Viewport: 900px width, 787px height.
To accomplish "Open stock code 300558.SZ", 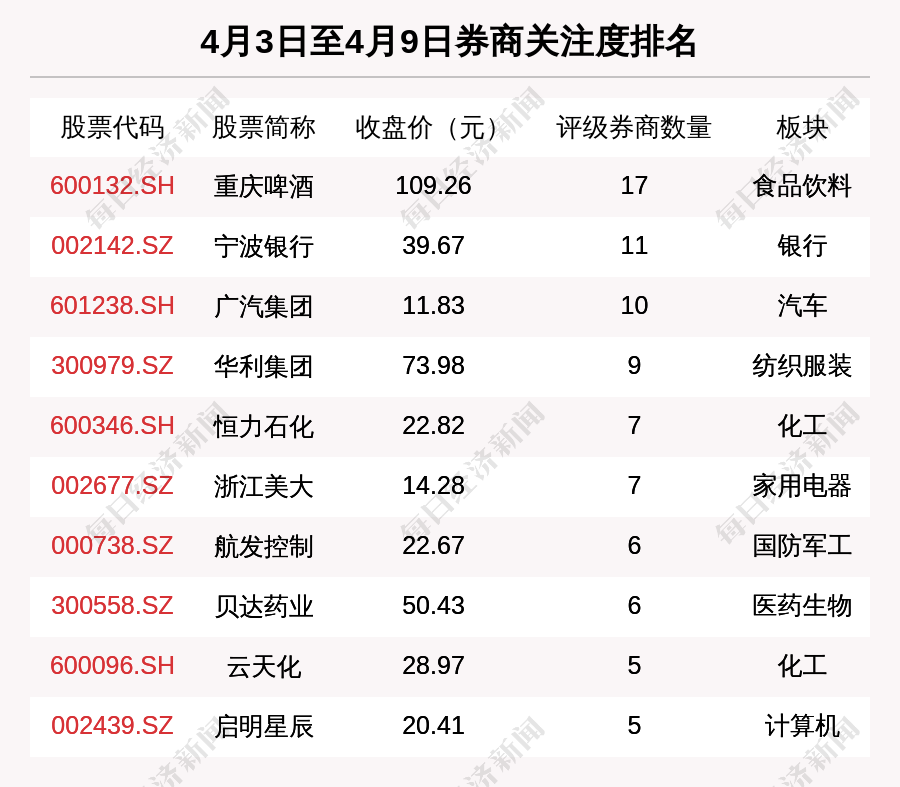I will coord(112,606).
